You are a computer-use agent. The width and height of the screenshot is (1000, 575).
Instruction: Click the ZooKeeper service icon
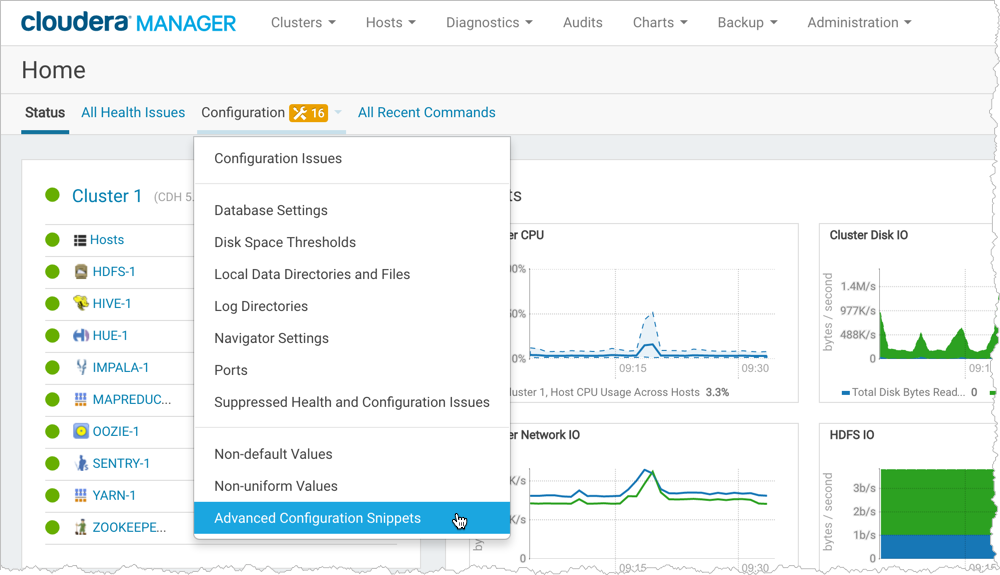pos(82,528)
